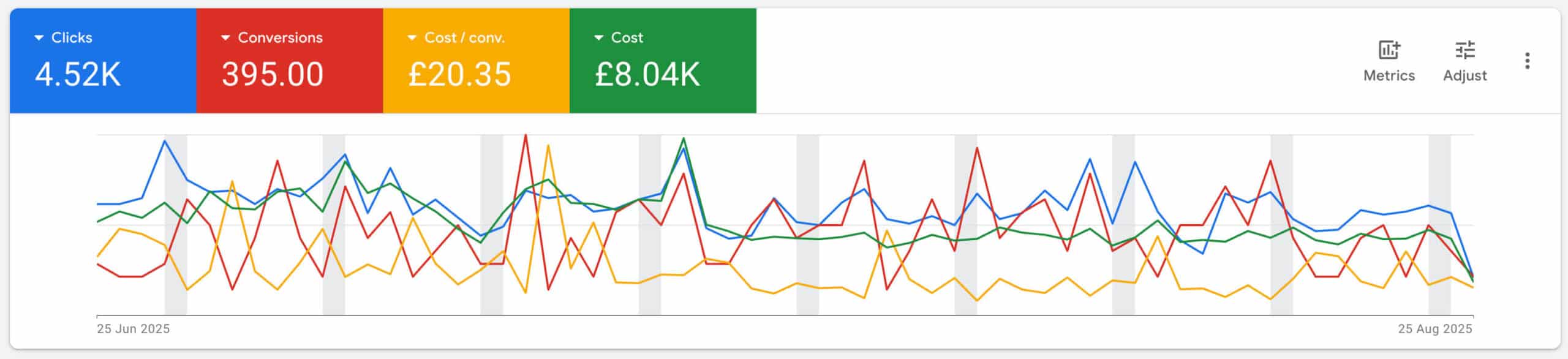Click the 25 Aug 2025 axis date
1568x359 pixels.
point(1435,329)
